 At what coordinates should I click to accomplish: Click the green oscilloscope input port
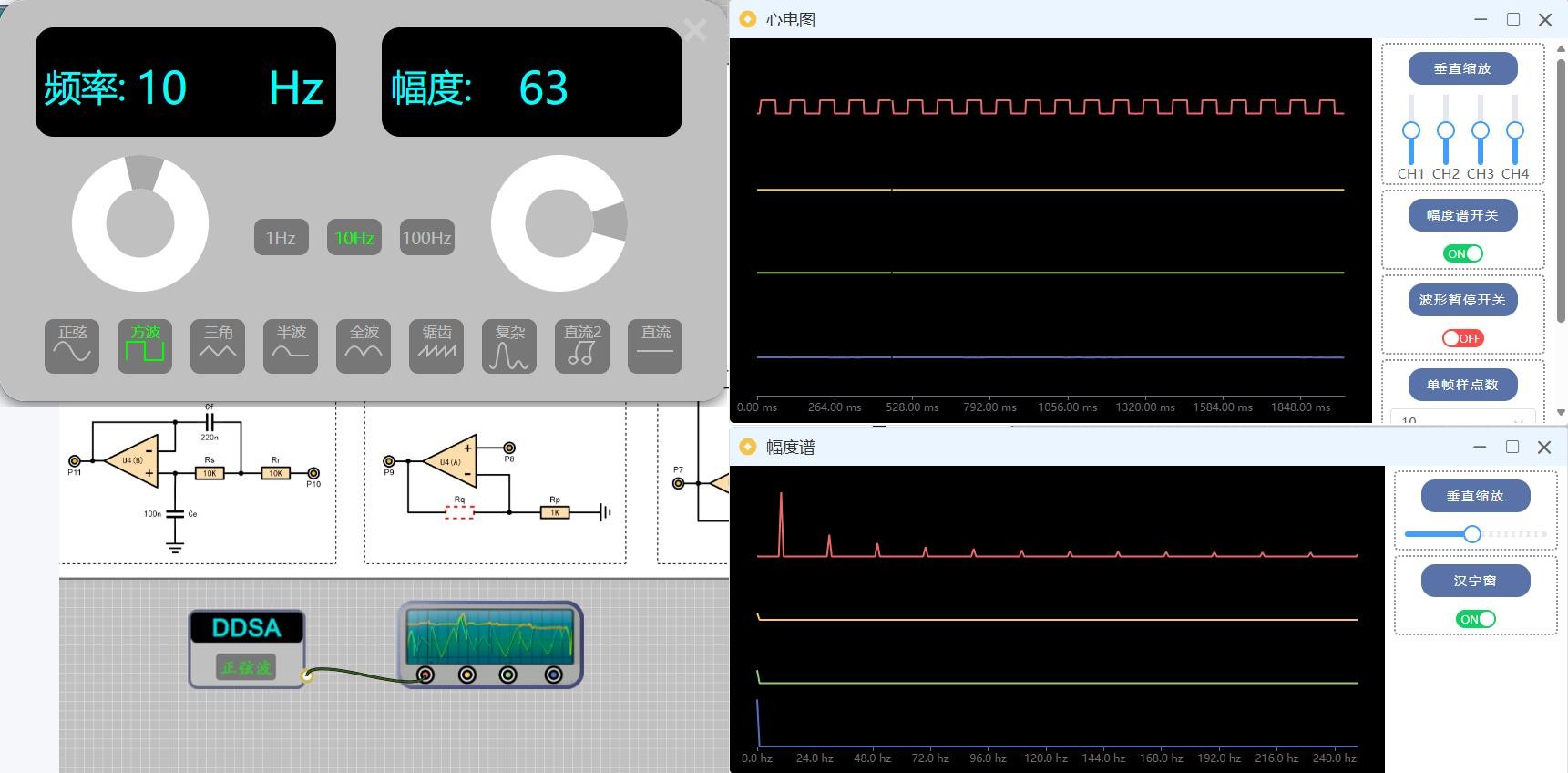pos(508,675)
